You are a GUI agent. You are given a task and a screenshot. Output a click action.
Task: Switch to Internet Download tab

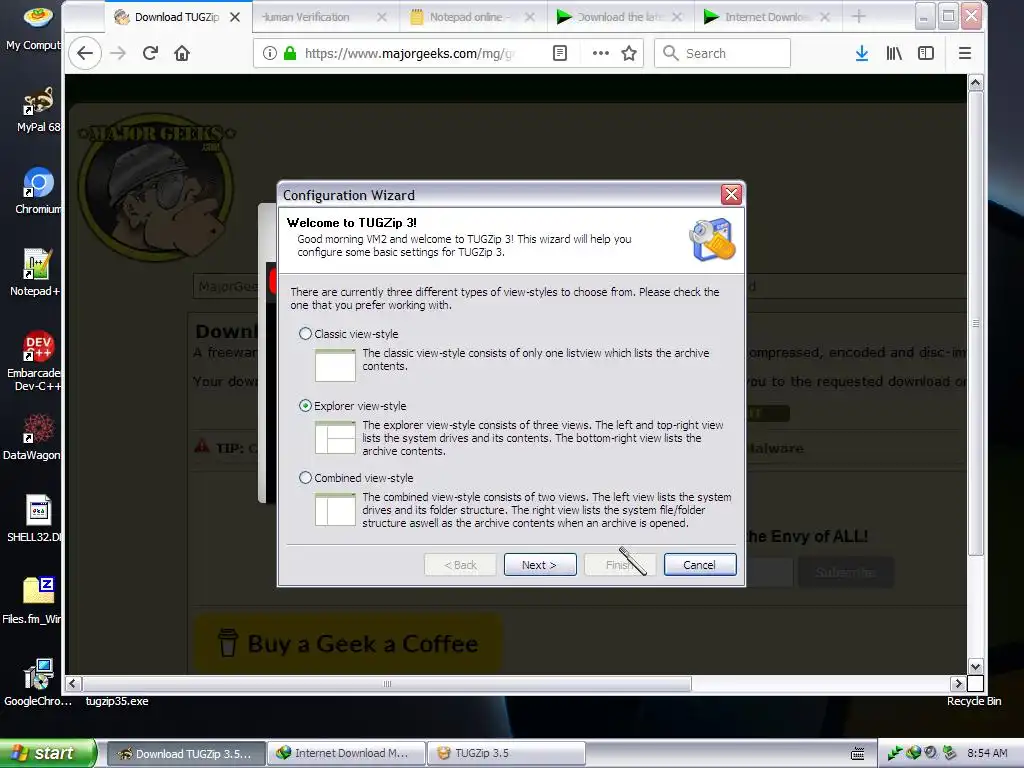(x=766, y=17)
